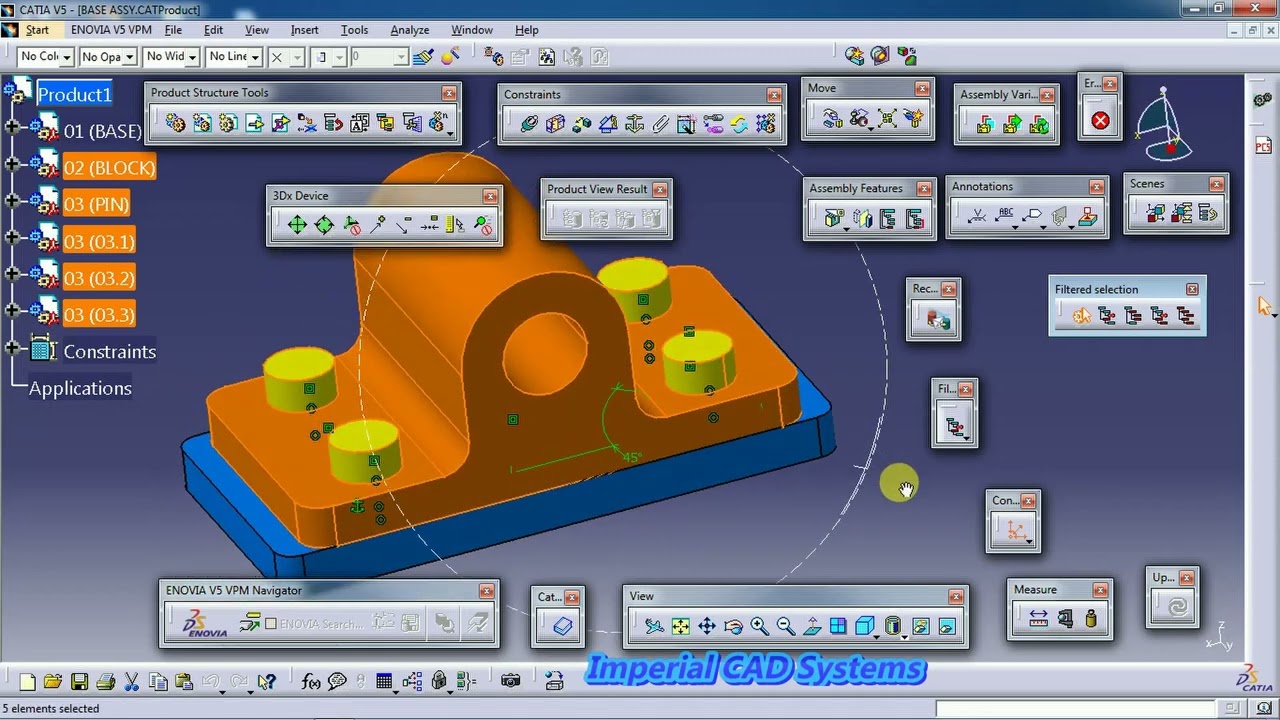The width and height of the screenshot is (1280, 720).
Task: Open the No Color dropdown
Action: (69, 57)
